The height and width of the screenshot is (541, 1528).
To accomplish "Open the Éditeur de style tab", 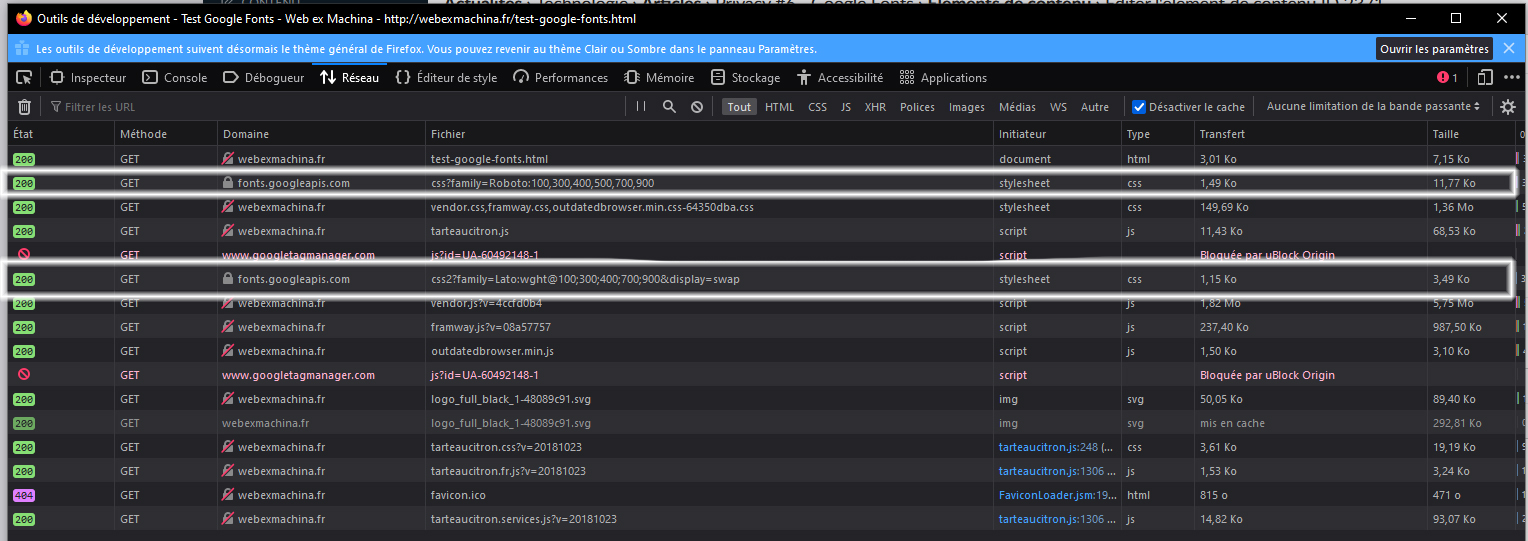I will tap(446, 77).
